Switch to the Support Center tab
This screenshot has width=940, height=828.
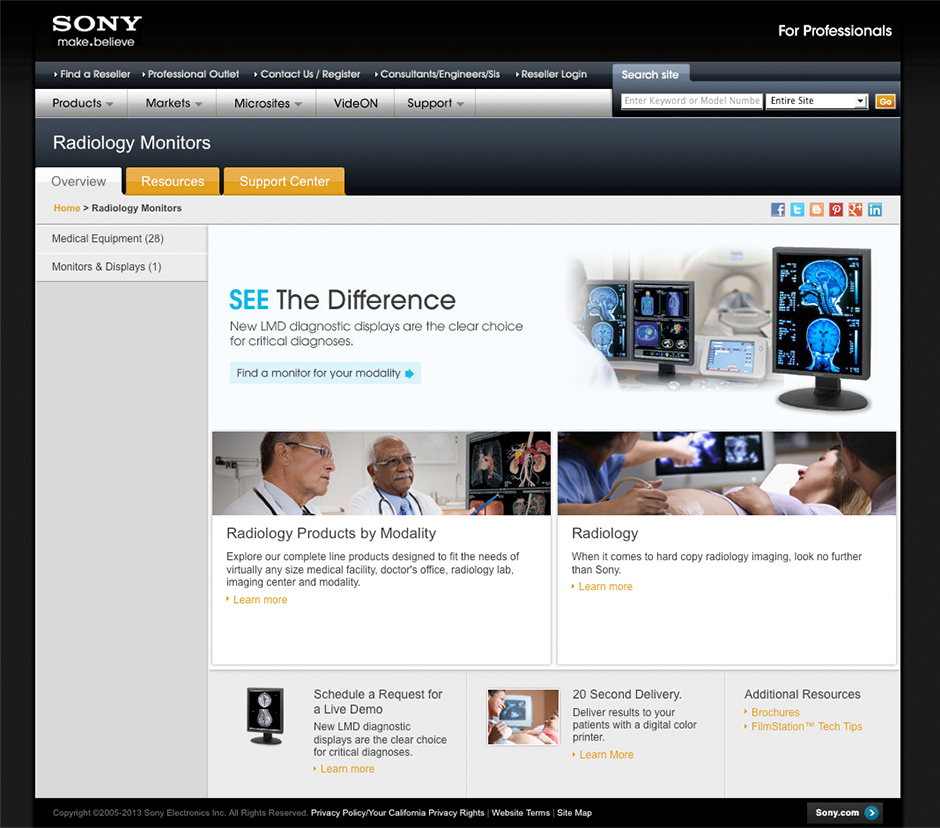point(284,181)
